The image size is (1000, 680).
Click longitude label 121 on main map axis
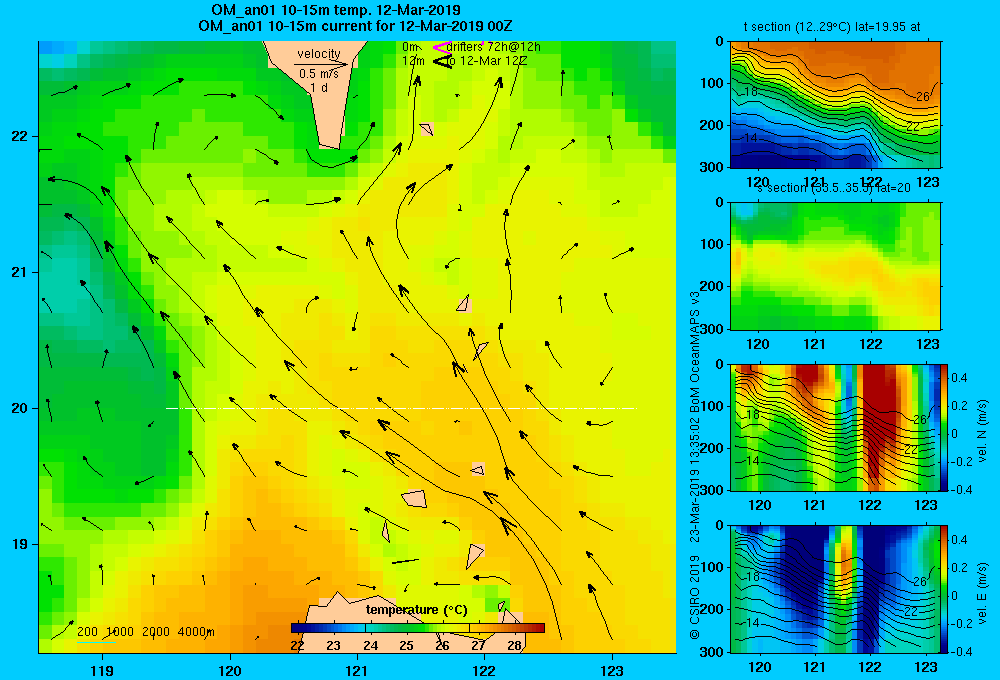coord(357,670)
